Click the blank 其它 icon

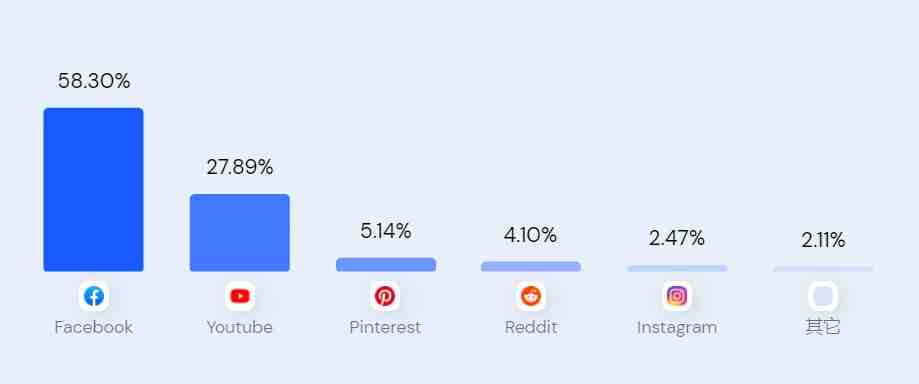(823, 296)
